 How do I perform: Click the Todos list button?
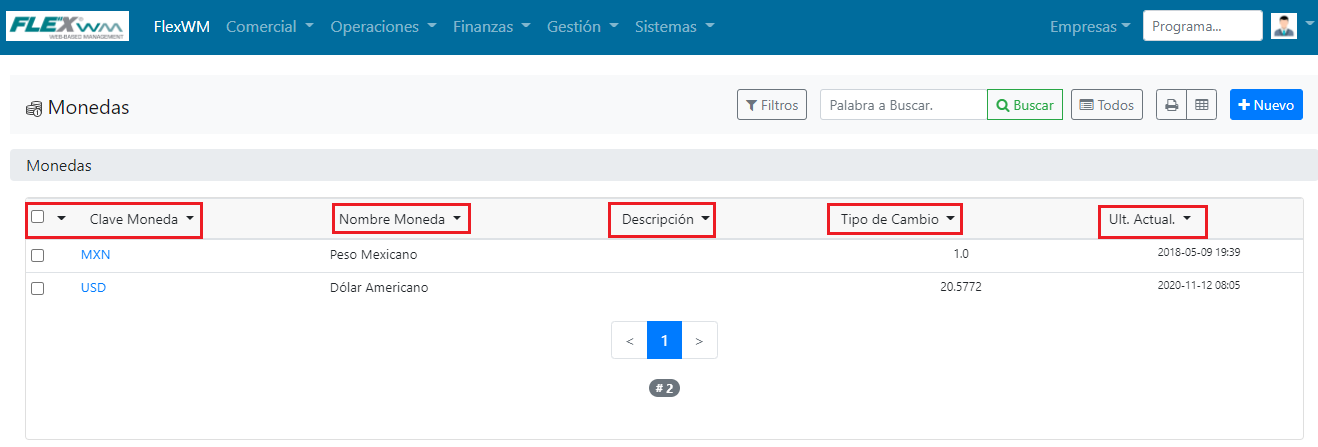coord(1107,105)
